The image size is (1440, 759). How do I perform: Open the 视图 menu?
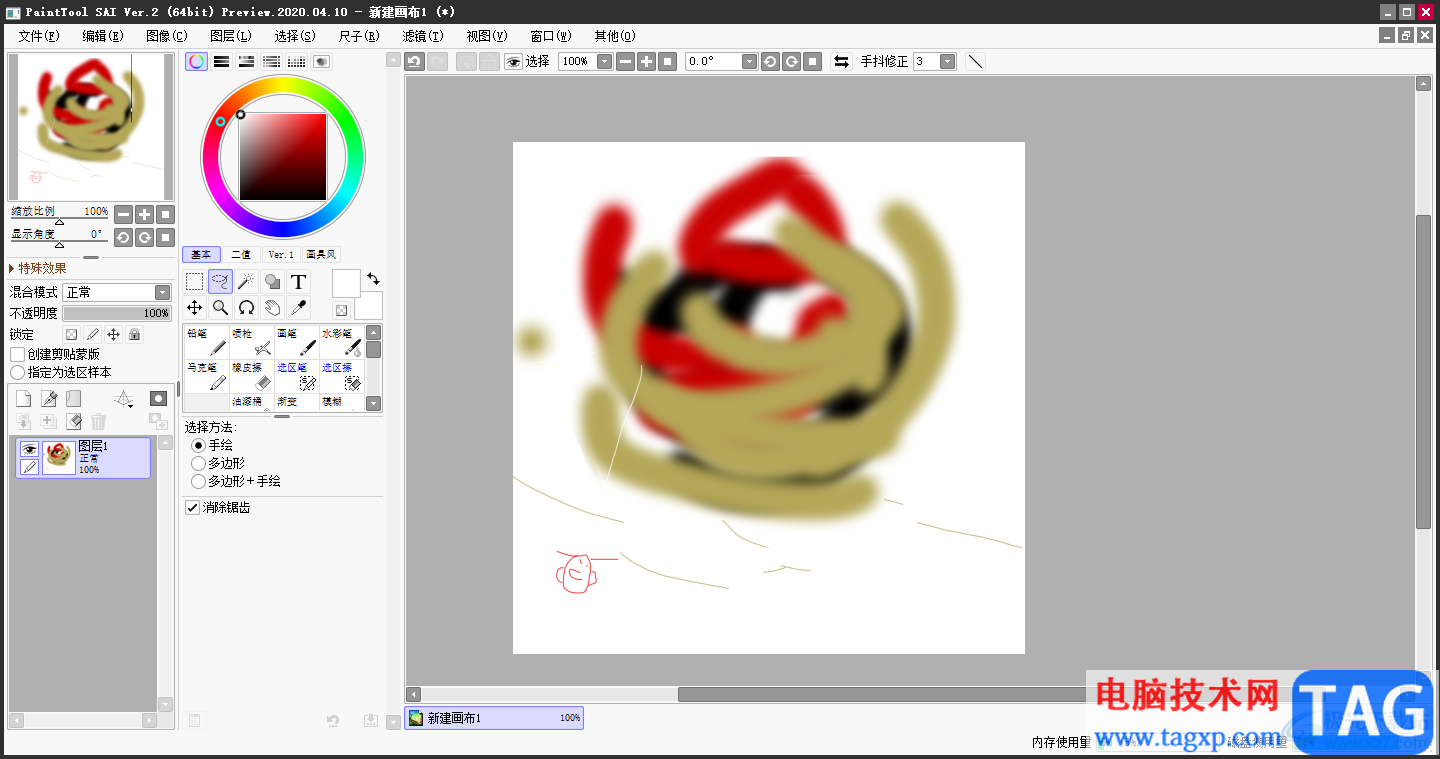pos(487,36)
